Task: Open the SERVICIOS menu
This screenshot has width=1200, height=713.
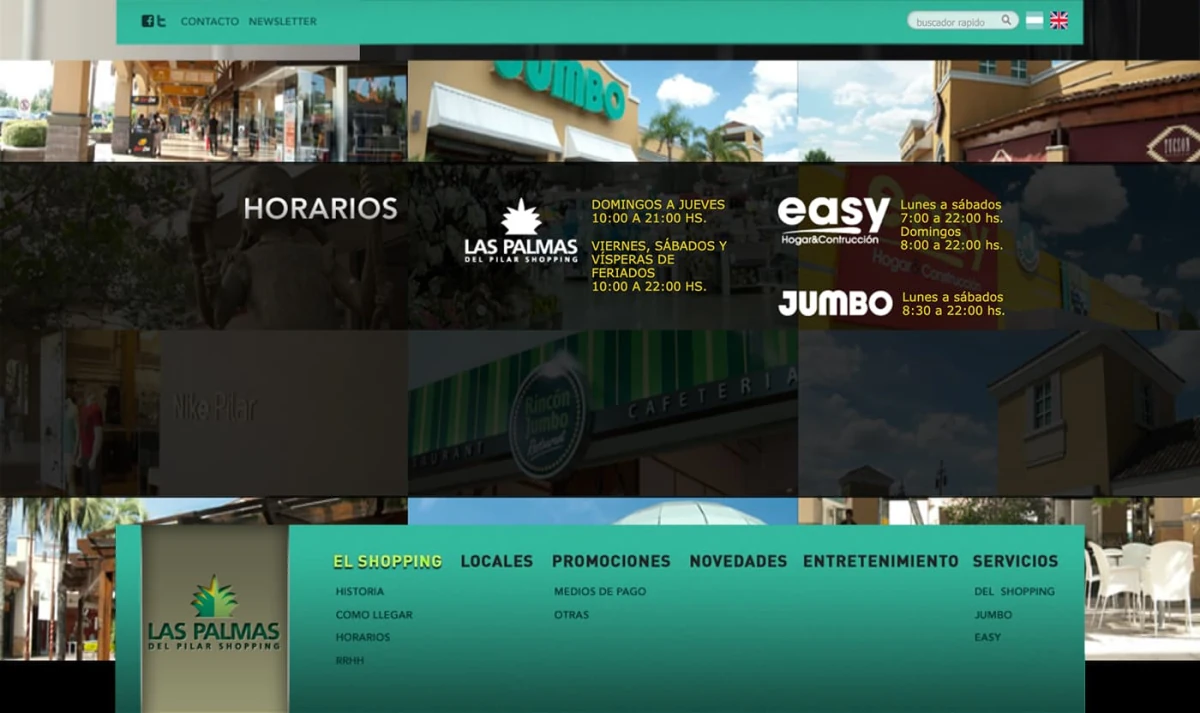Action: [1015, 561]
